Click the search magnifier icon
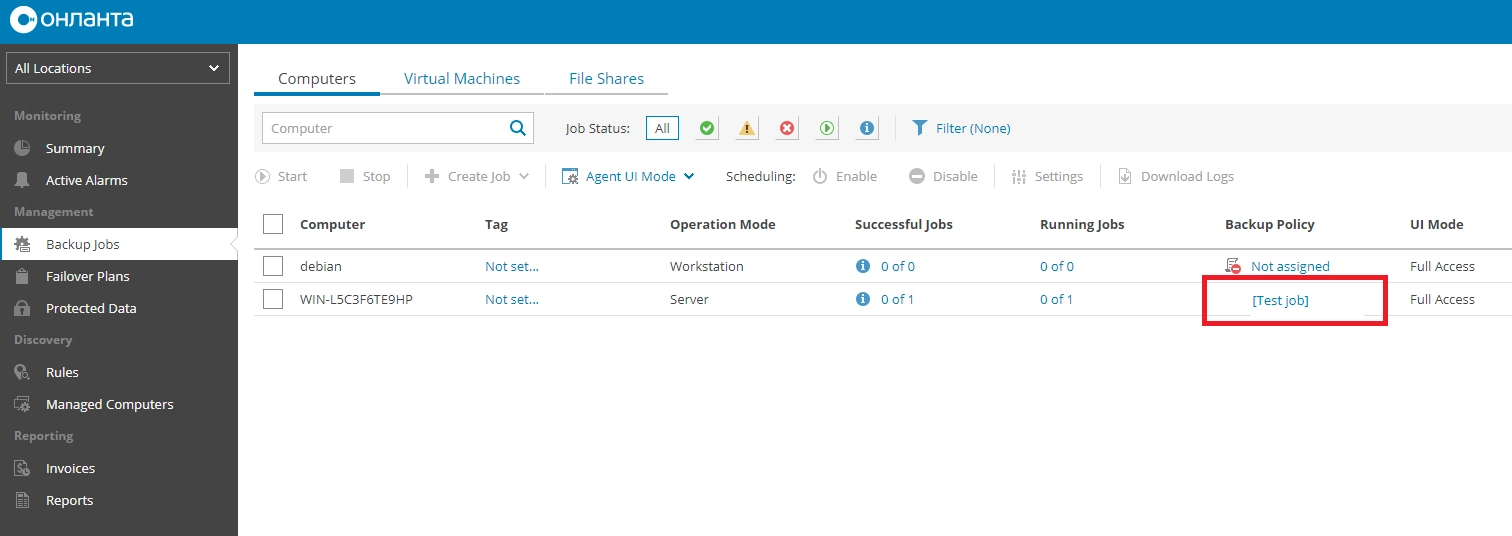This screenshot has height=536, width=1512. pos(517,128)
